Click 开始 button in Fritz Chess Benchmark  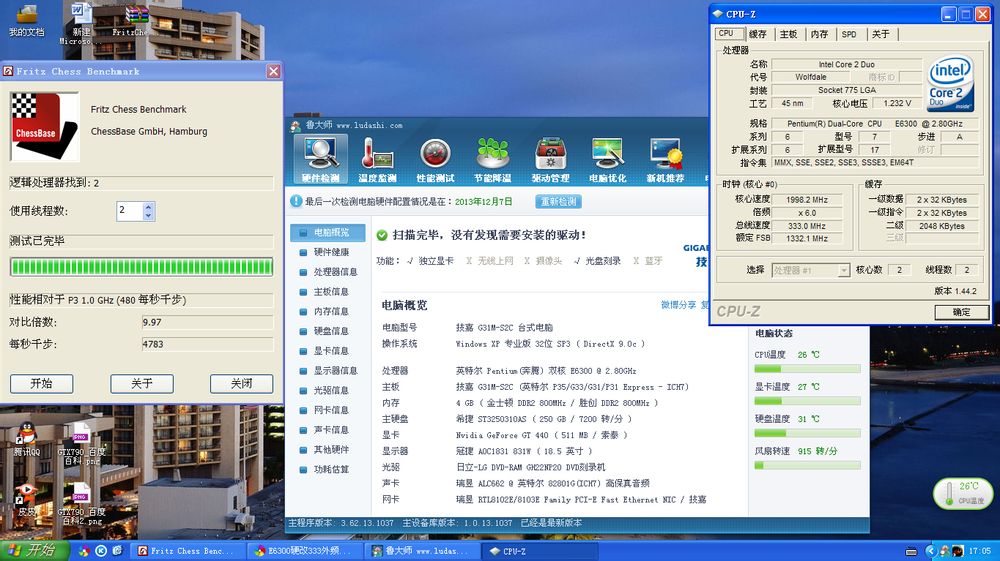click(x=41, y=384)
